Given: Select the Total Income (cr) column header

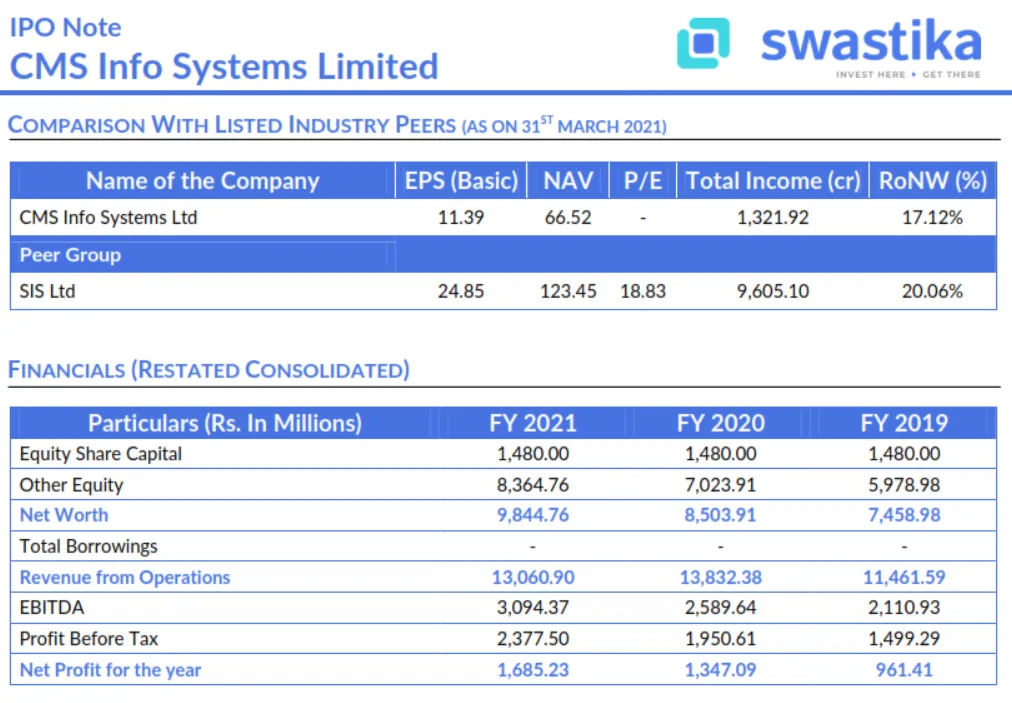Looking at the screenshot, I should point(773,180).
